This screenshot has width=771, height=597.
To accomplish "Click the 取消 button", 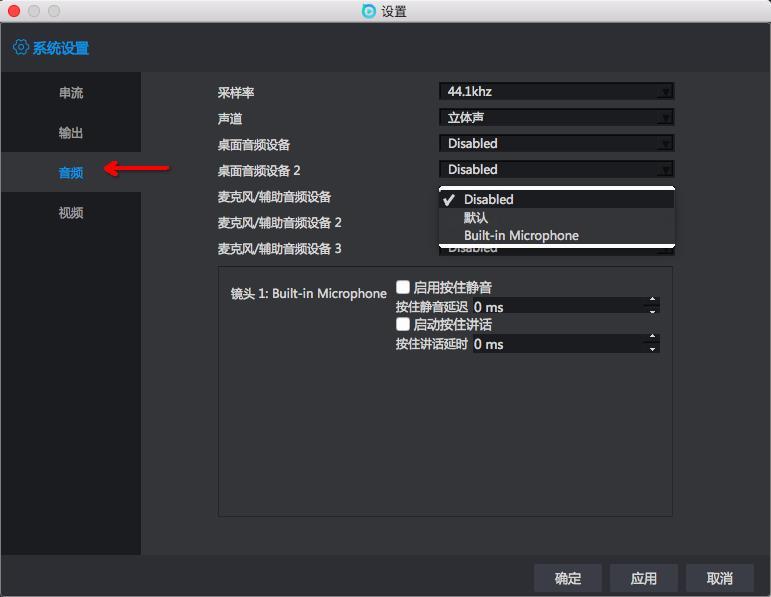I will (720, 578).
